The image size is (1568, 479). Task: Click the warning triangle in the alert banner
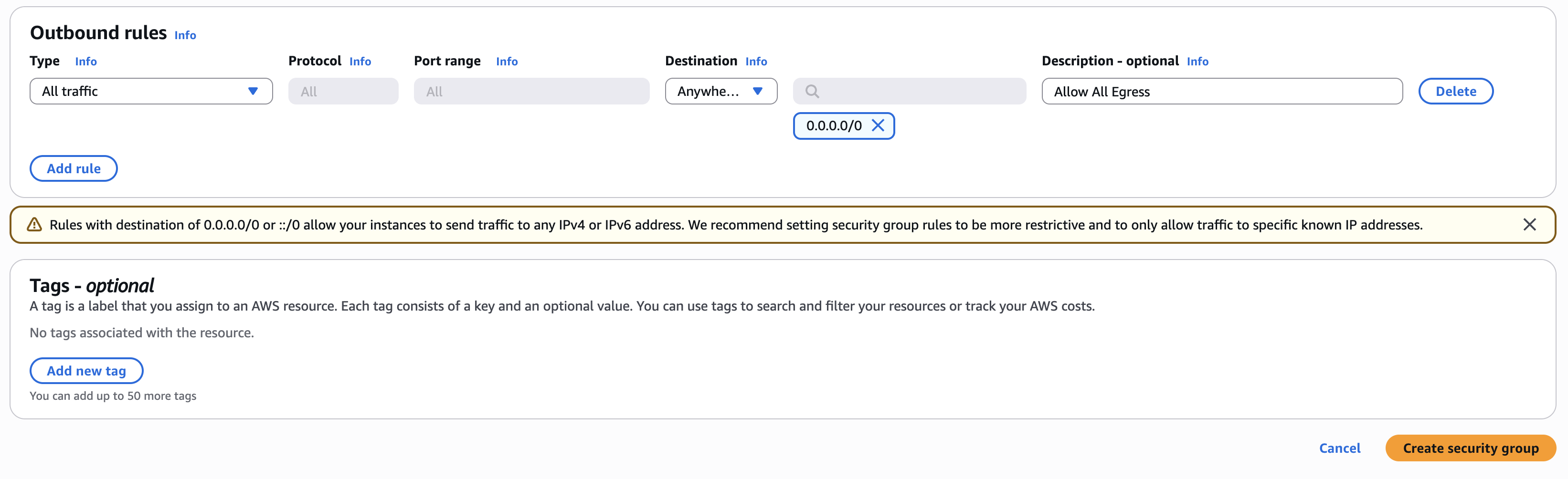point(34,224)
